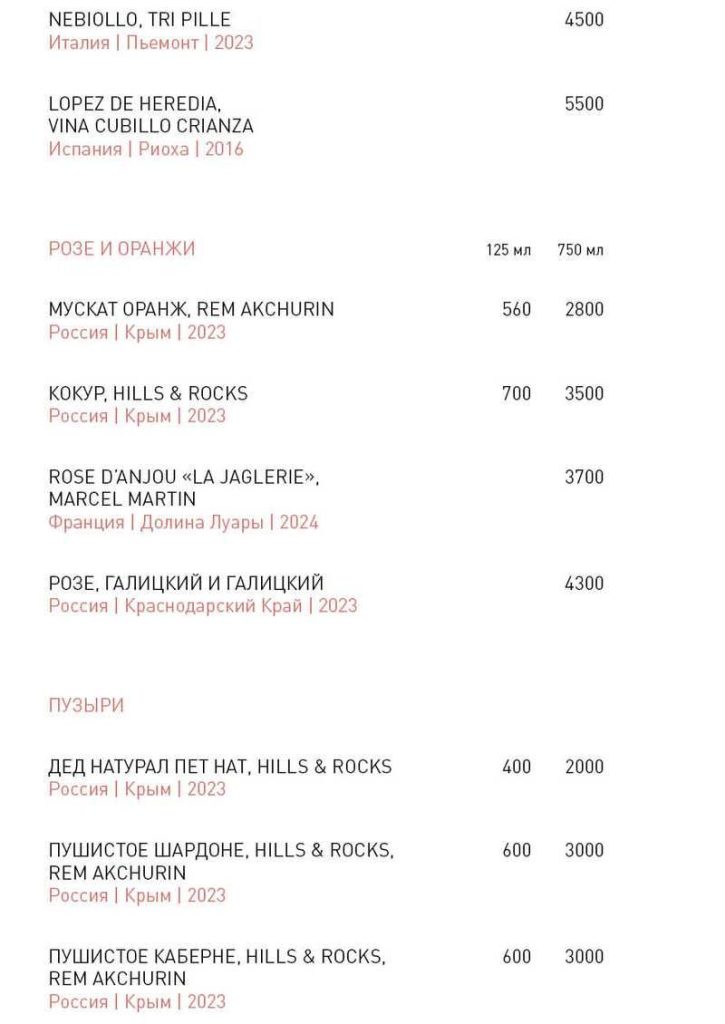Click the "750 мл" column header

(x=581, y=250)
